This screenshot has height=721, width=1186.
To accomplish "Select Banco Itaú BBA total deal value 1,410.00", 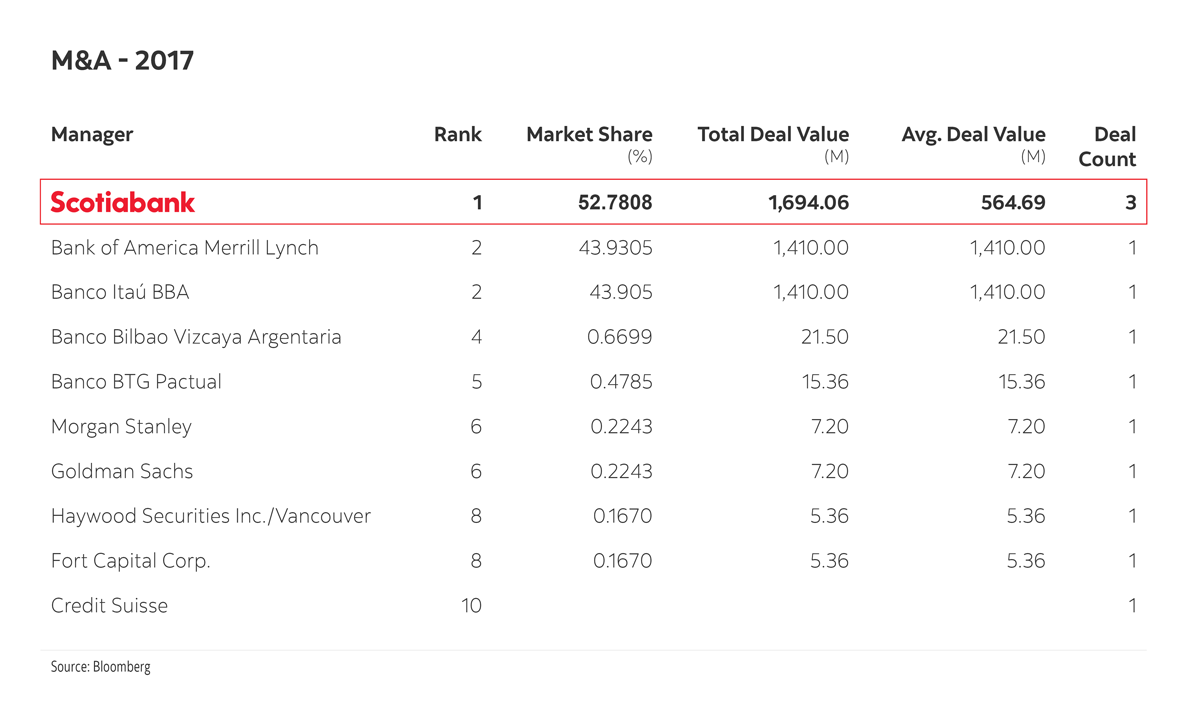I will click(x=811, y=292).
